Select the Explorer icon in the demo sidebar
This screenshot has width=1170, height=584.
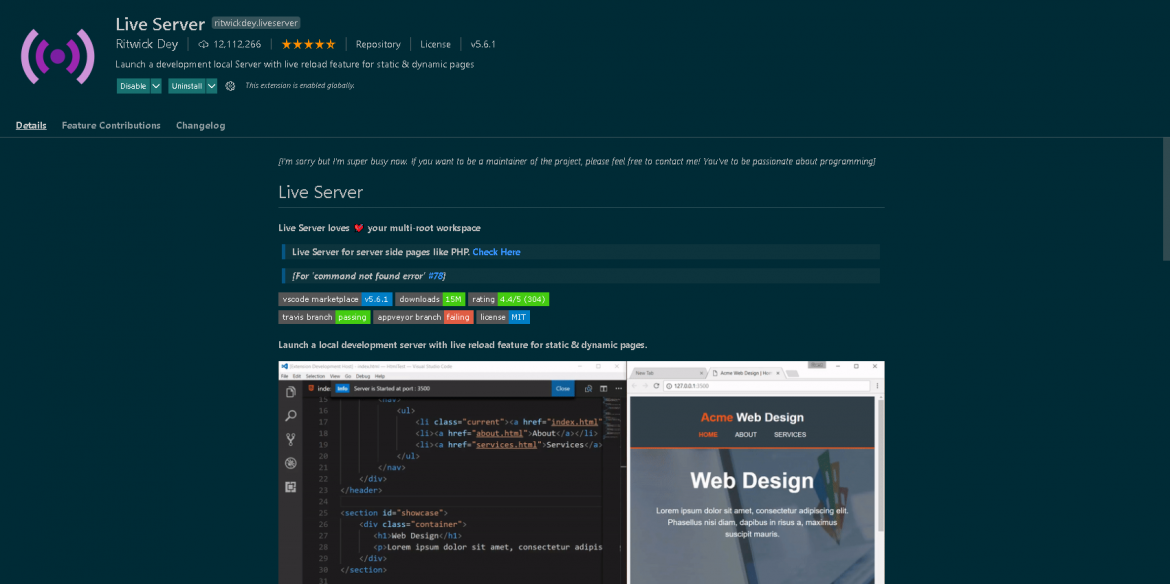pos(291,391)
